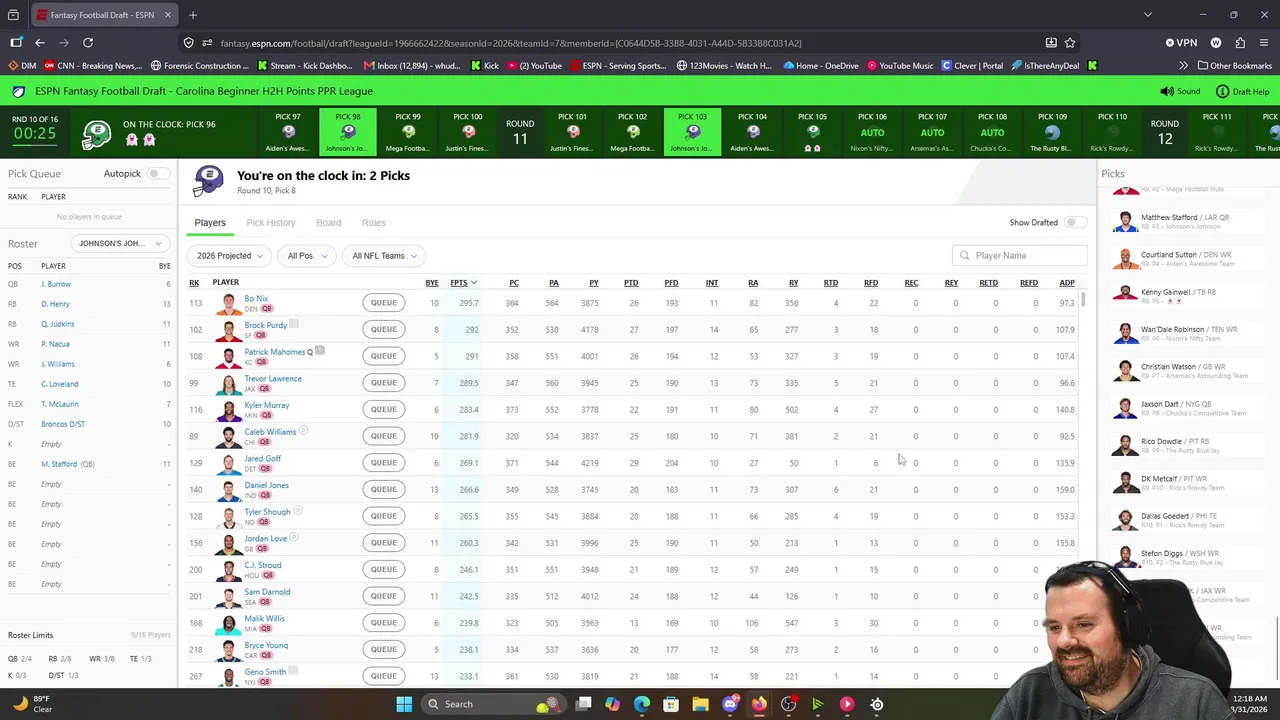Open Brock Purdy's news note icon
The image size is (1280, 720).
click(x=294, y=324)
